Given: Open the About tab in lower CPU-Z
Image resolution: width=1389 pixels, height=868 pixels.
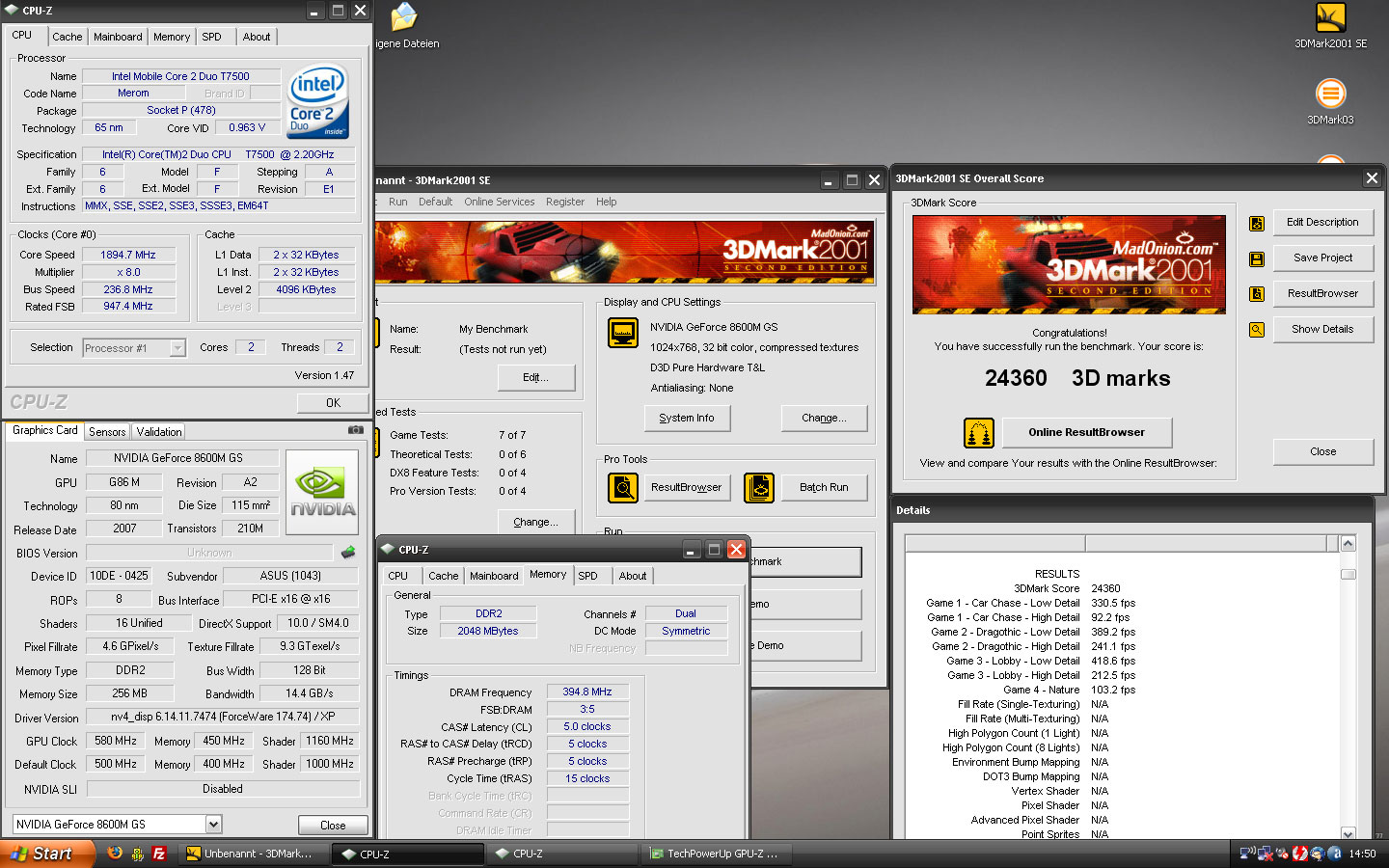Looking at the screenshot, I should [x=633, y=576].
